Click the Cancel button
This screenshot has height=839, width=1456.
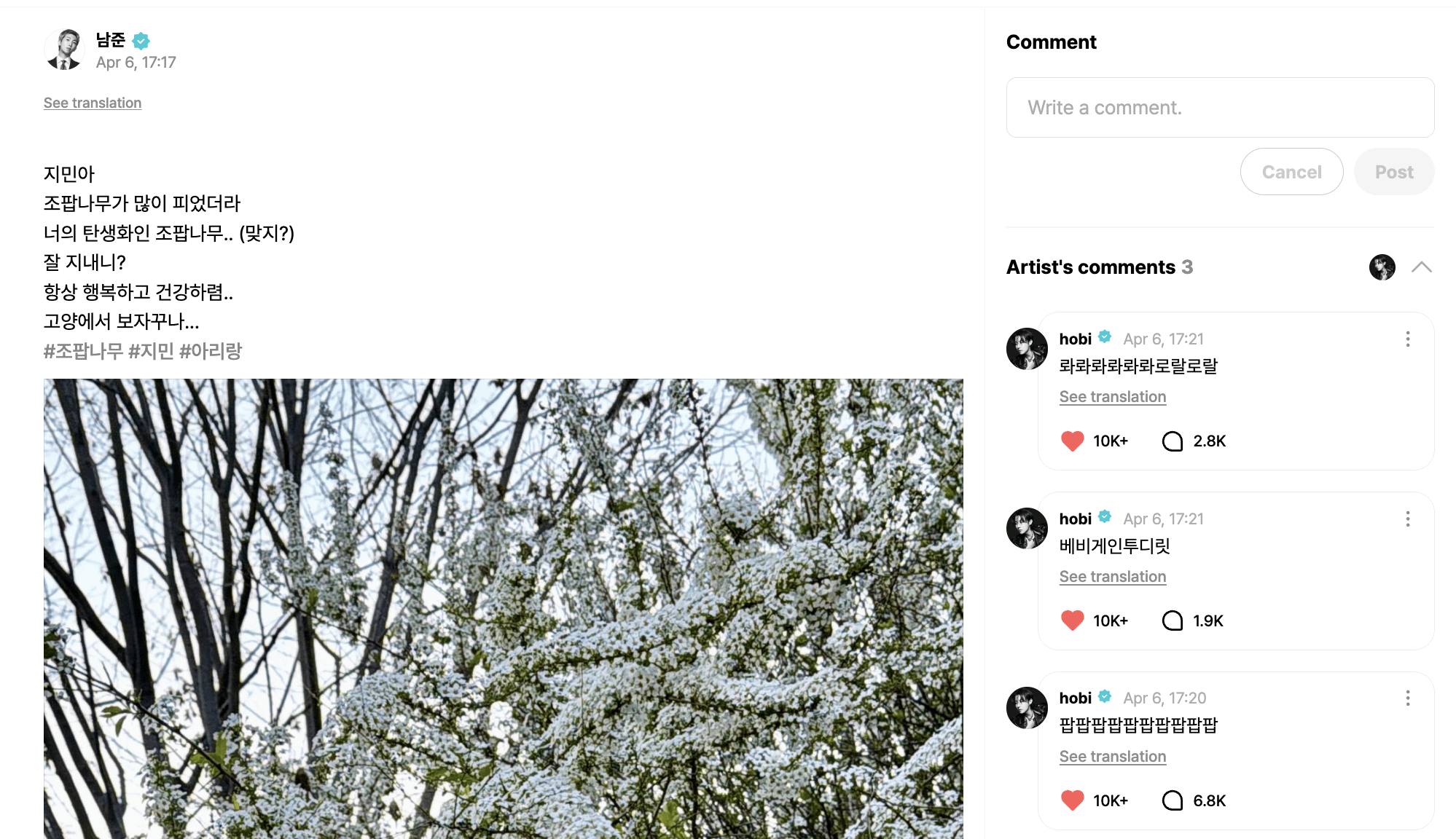click(1292, 172)
